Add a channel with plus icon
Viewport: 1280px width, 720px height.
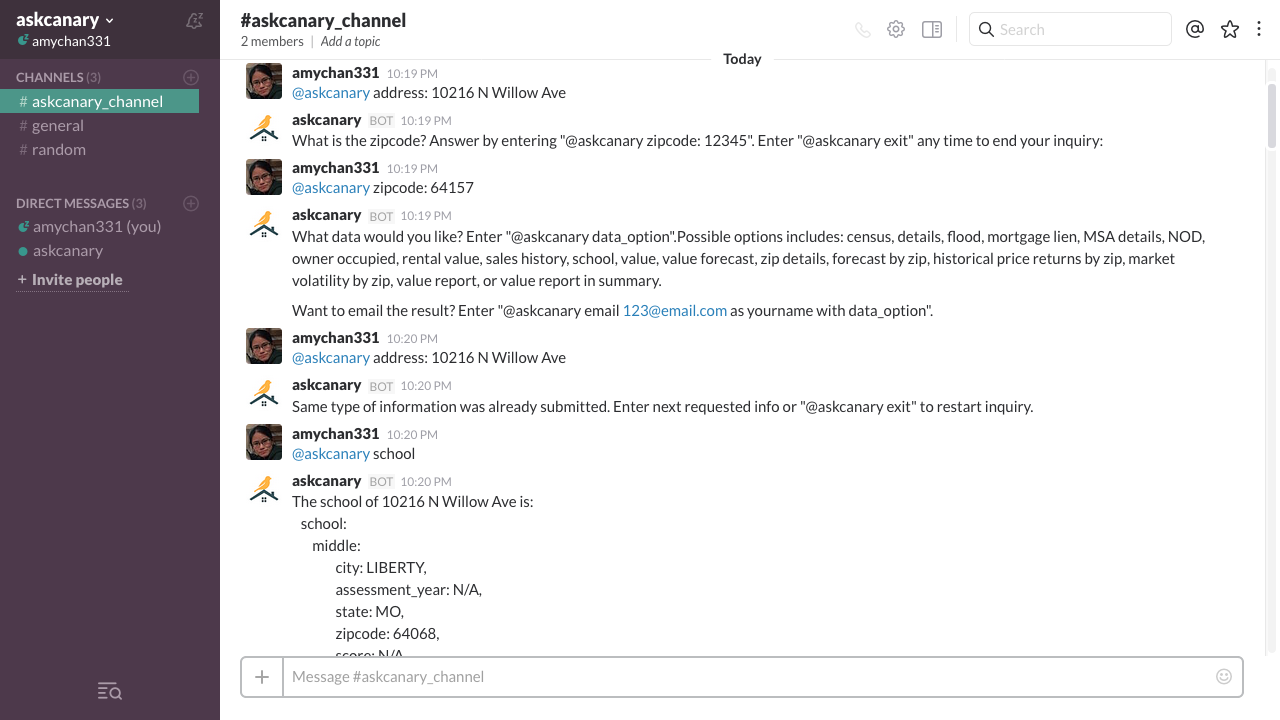(x=191, y=77)
